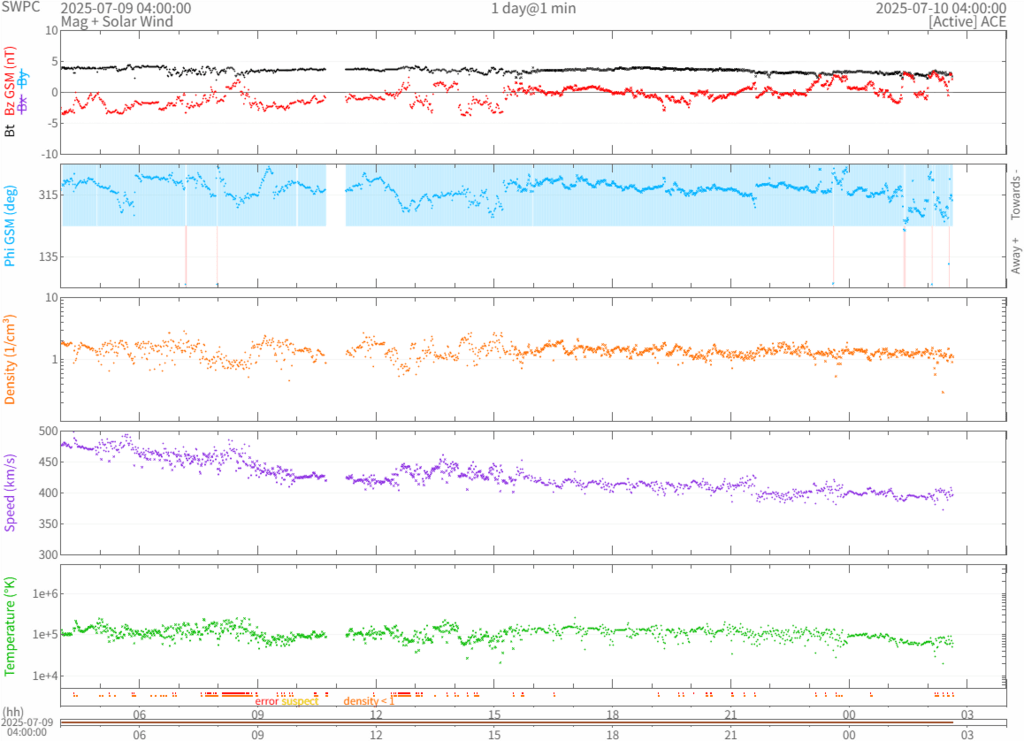Click the Temperature (°K) axis label

[x=10, y=625]
